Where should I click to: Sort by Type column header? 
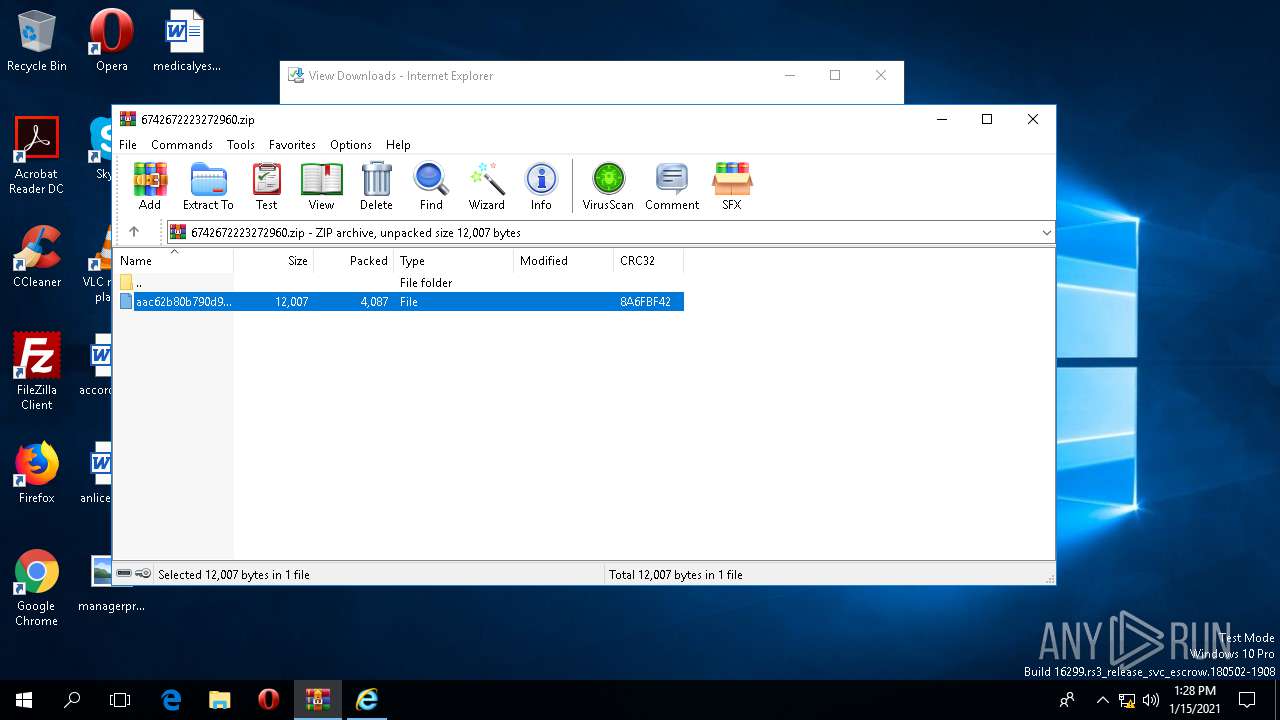tap(454, 260)
